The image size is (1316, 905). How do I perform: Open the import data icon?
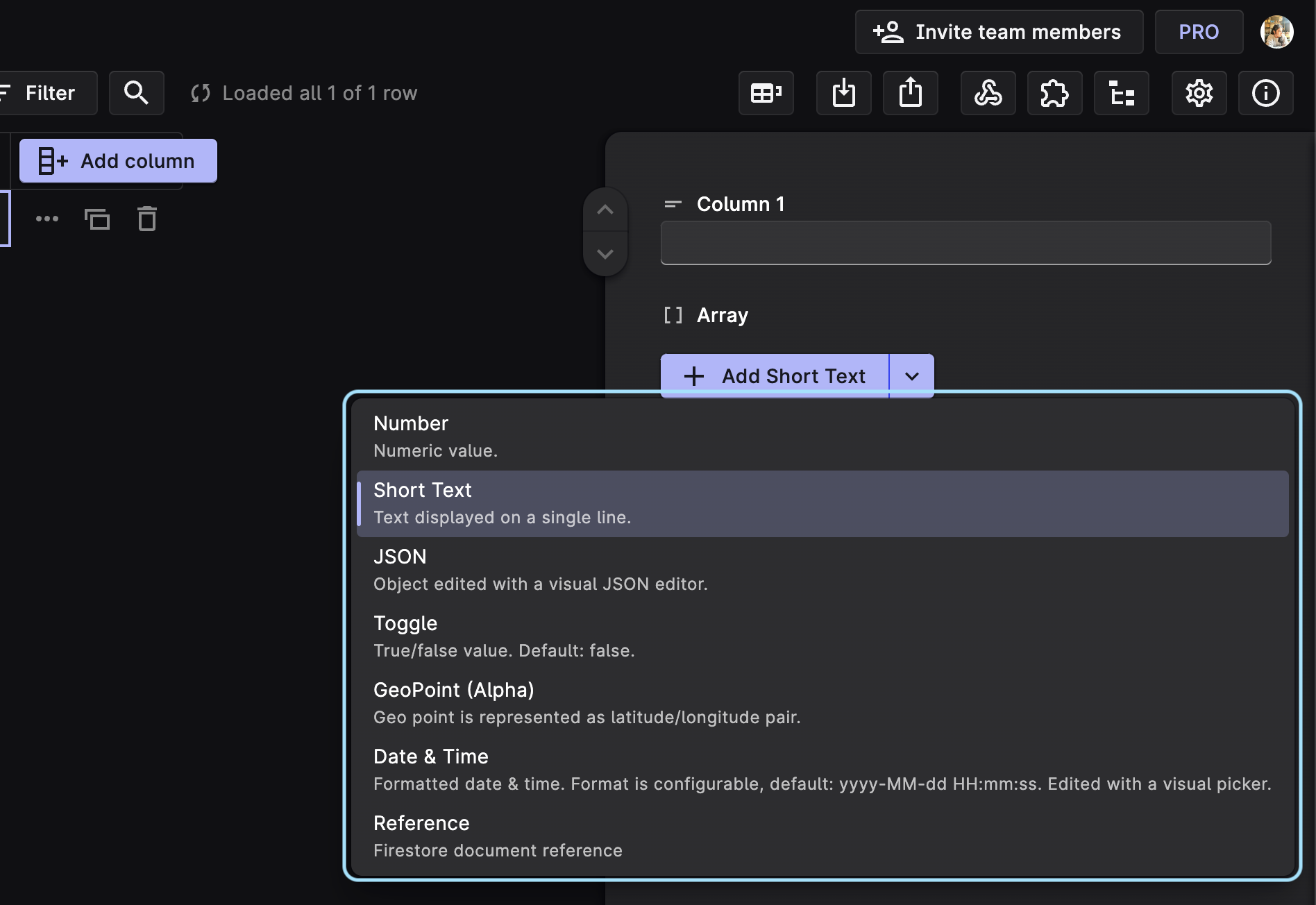(x=843, y=93)
